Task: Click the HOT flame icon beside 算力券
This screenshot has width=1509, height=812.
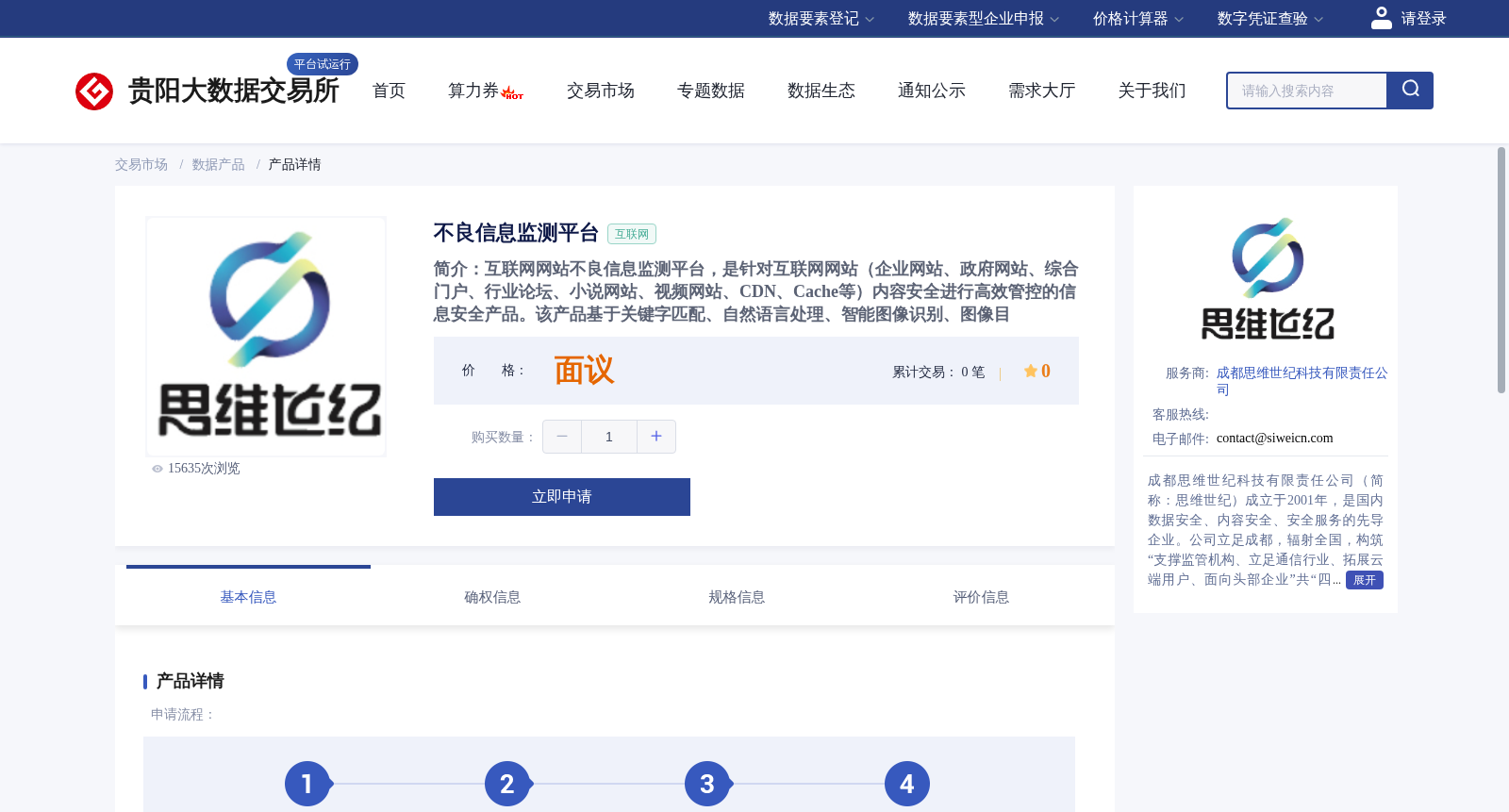Action: [512, 92]
